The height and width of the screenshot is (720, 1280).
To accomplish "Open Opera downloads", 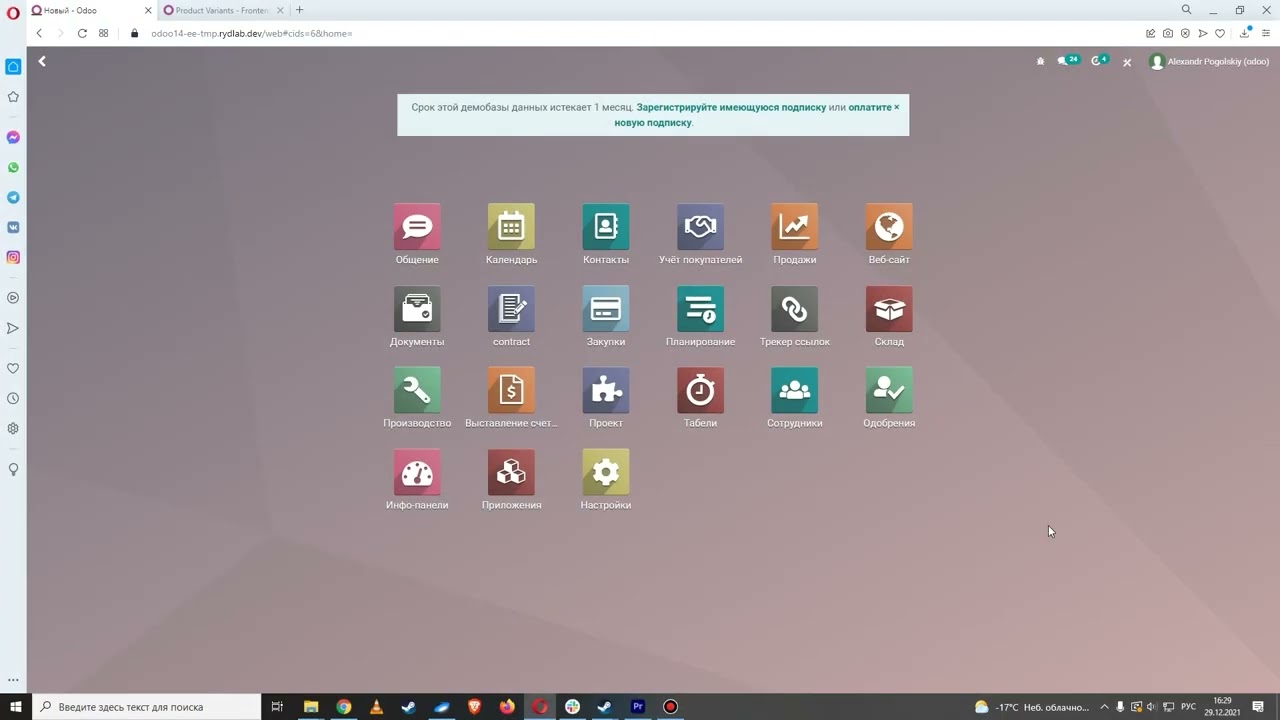I will (x=1245, y=33).
